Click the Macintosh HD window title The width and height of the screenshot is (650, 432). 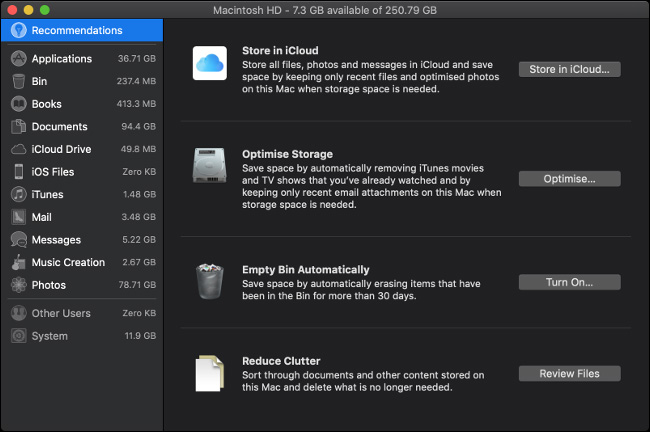[x=325, y=10]
